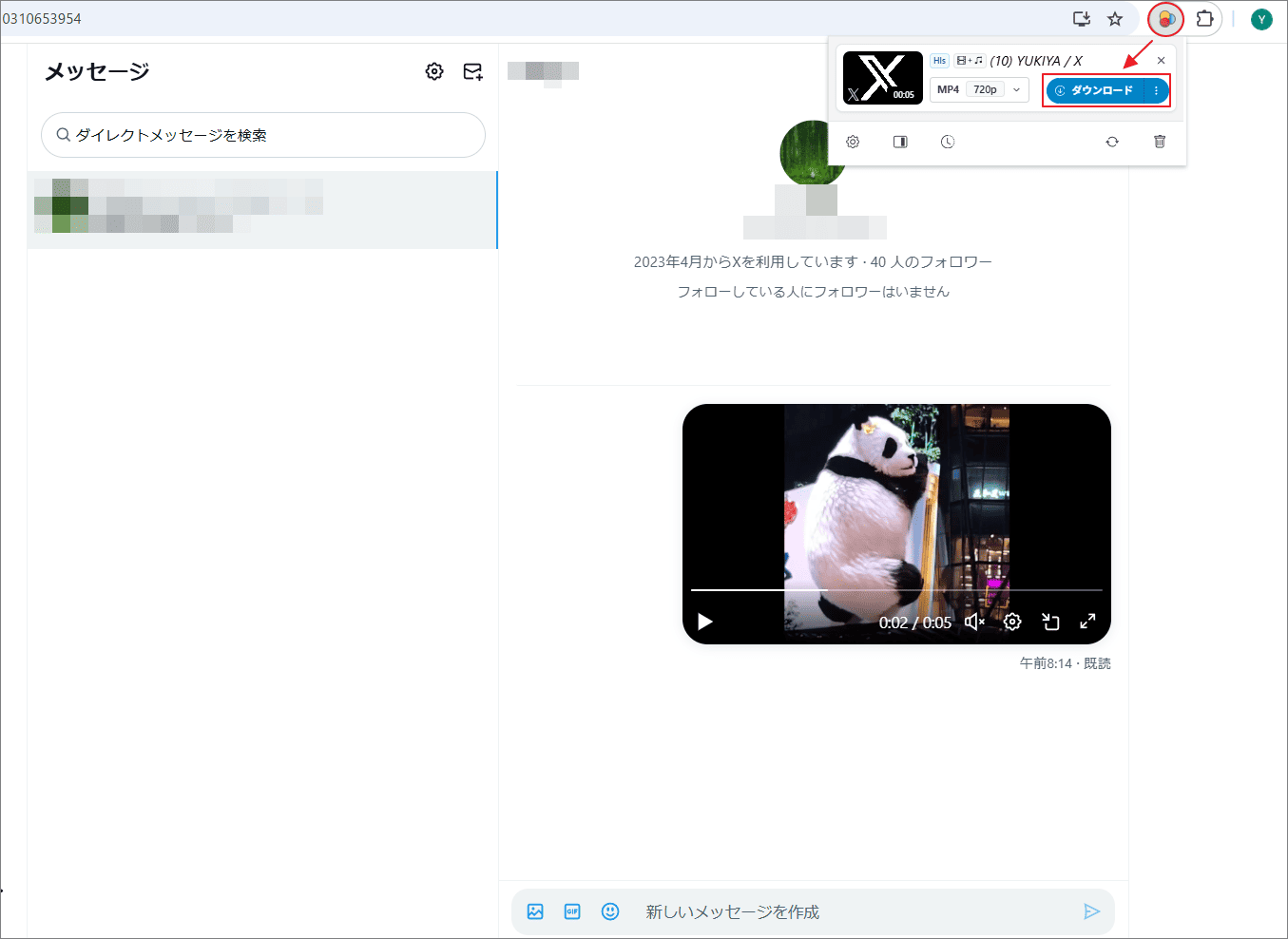Compose a new message envelope icon

pos(472,71)
